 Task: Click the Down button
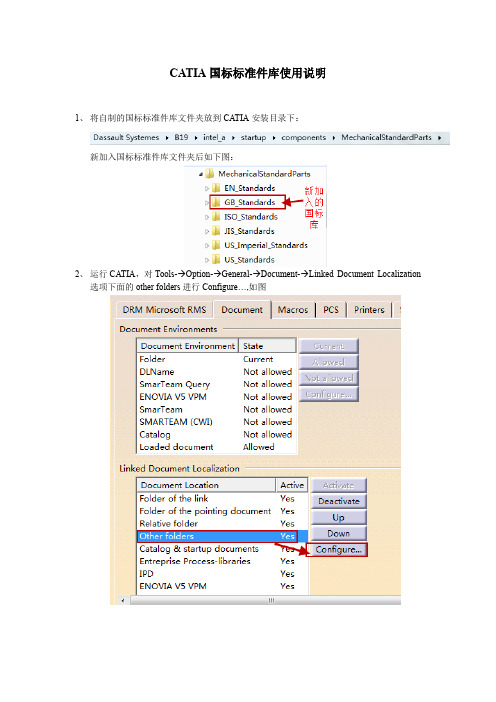339,534
